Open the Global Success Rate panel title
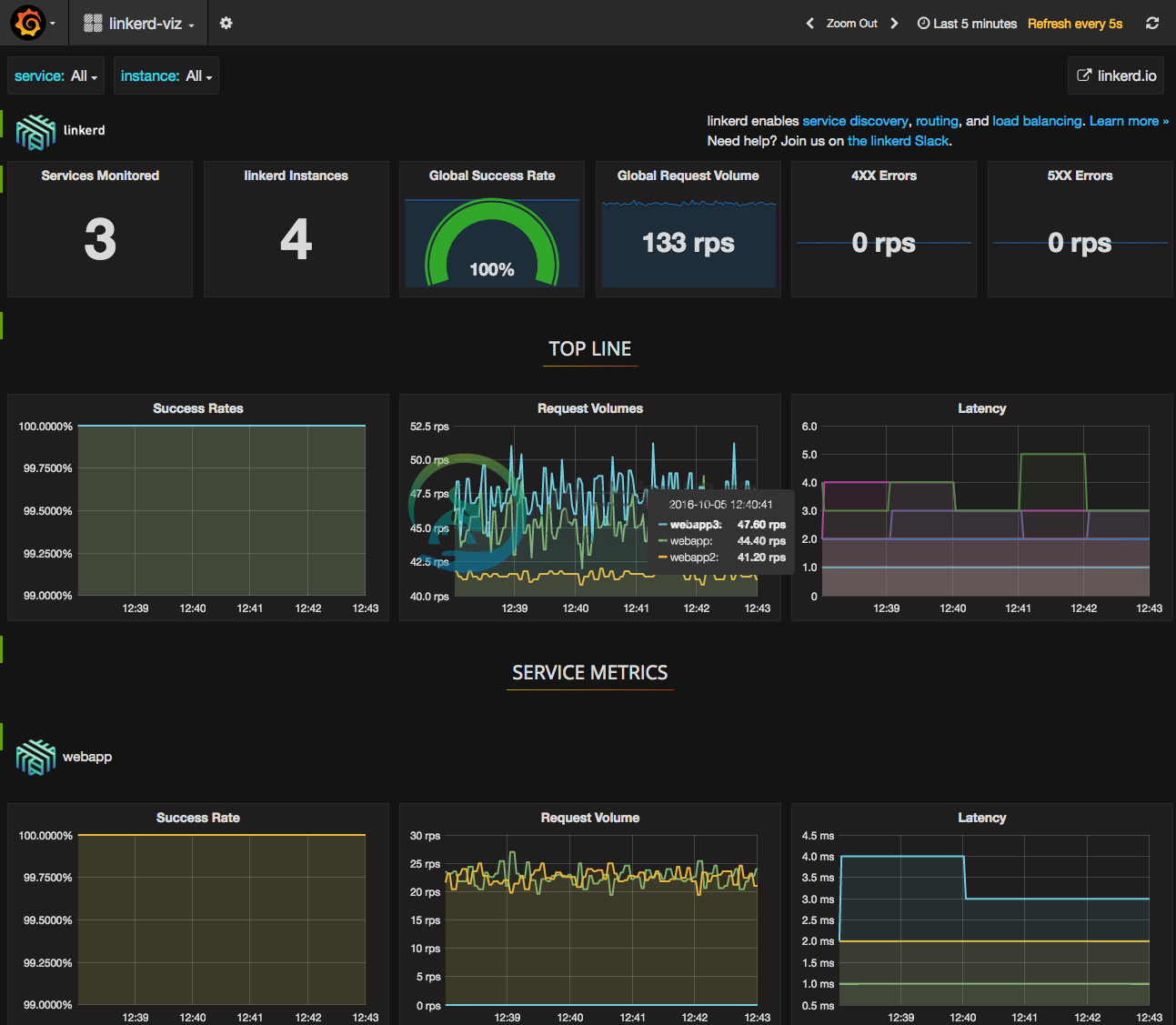 (492, 176)
